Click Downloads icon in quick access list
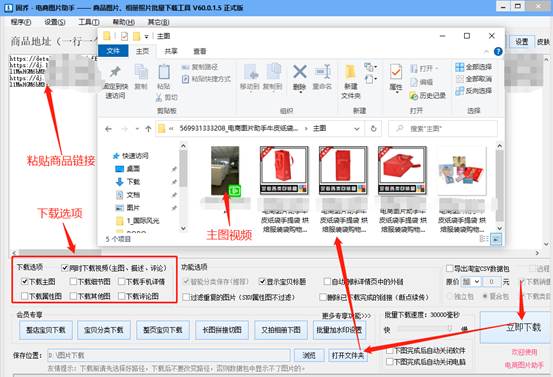This screenshot has height=377, width=553. pyautogui.click(x=120, y=182)
